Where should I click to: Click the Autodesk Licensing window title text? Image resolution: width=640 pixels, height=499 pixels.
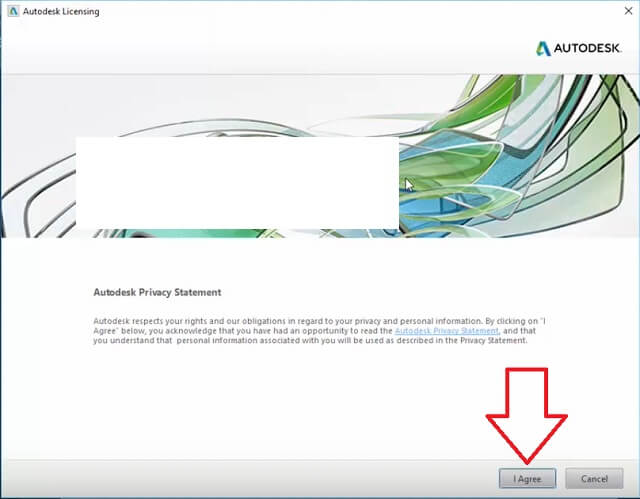(61, 11)
